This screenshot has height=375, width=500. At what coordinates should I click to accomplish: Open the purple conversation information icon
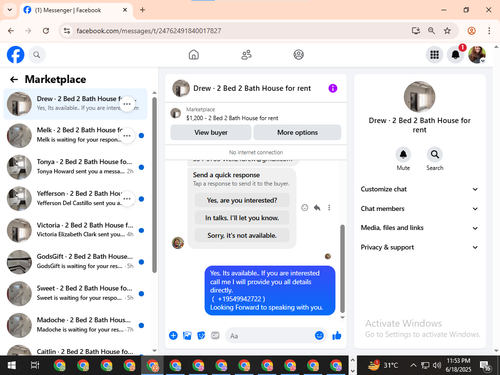(x=333, y=88)
